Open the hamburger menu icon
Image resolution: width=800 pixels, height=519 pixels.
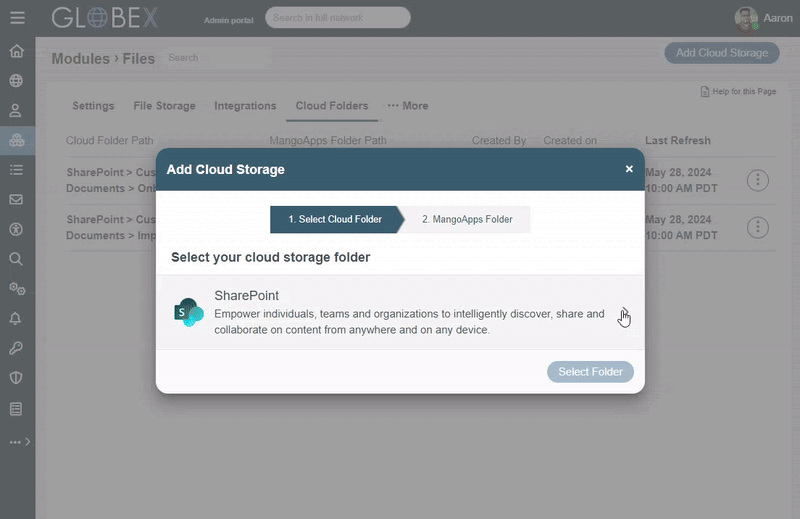click(16, 18)
